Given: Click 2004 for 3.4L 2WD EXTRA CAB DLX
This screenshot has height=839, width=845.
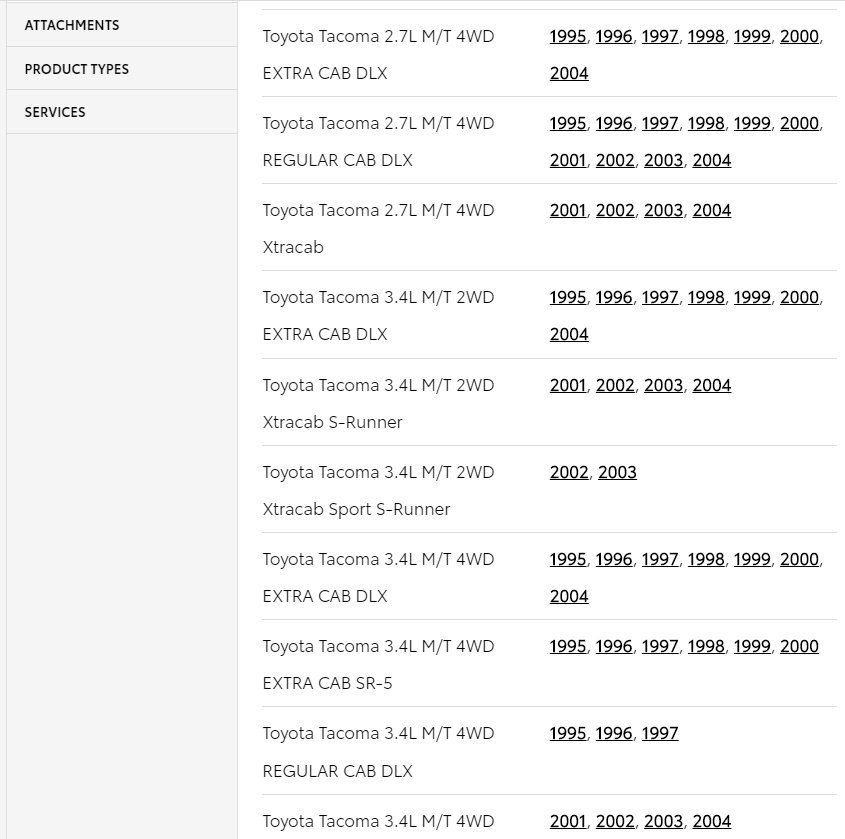Looking at the screenshot, I should pos(569,334).
